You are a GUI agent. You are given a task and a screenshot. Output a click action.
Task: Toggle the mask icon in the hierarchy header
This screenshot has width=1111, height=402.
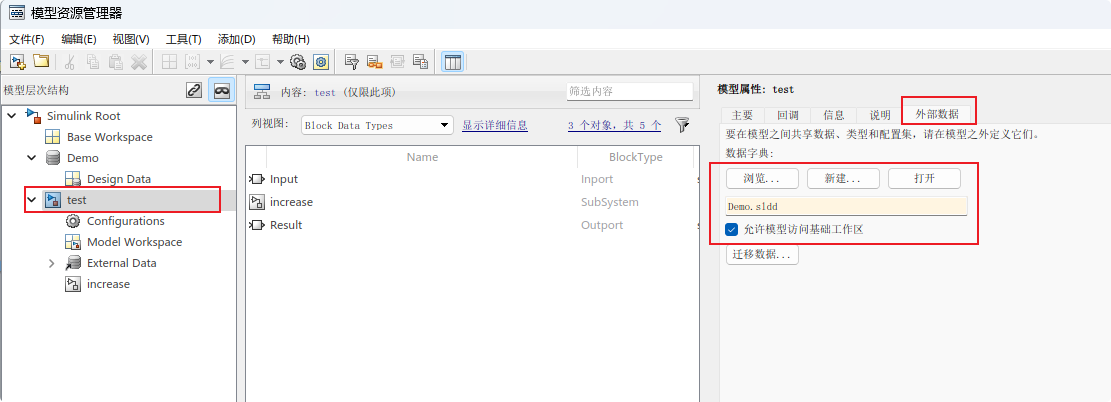point(221,90)
